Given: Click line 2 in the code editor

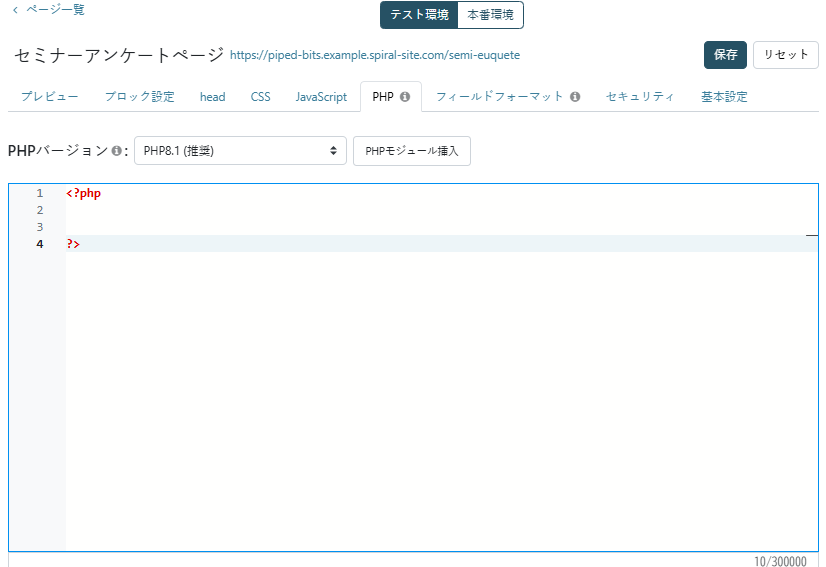Looking at the screenshot, I should [x=441, y=210].
